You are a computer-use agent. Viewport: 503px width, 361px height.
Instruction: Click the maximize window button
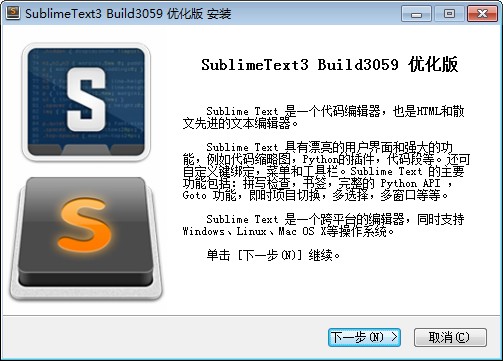coord(449,14)
